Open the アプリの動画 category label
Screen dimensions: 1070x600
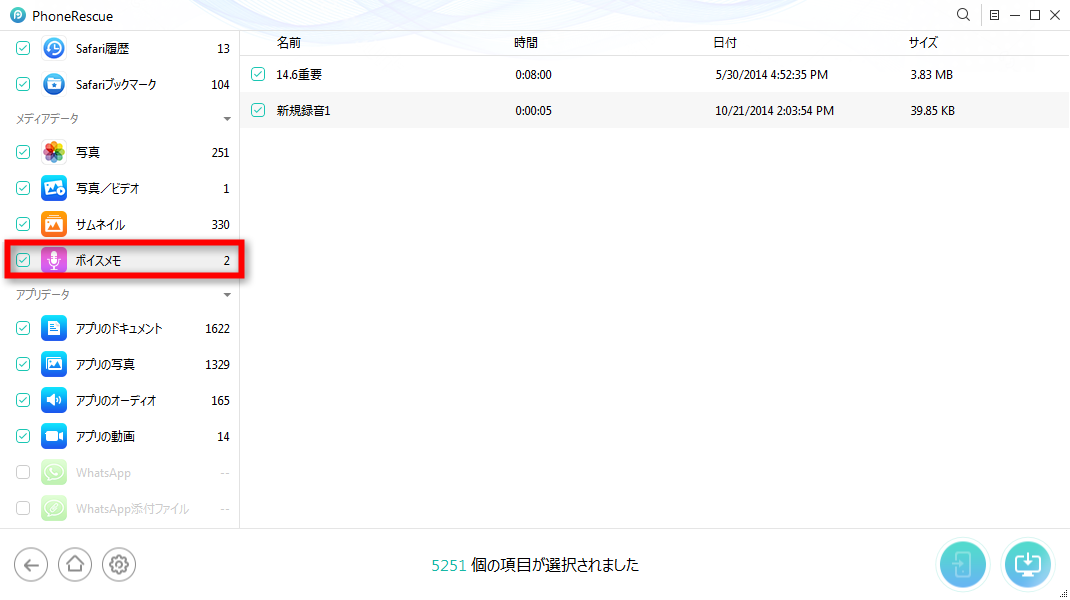[x=105, y=436]
